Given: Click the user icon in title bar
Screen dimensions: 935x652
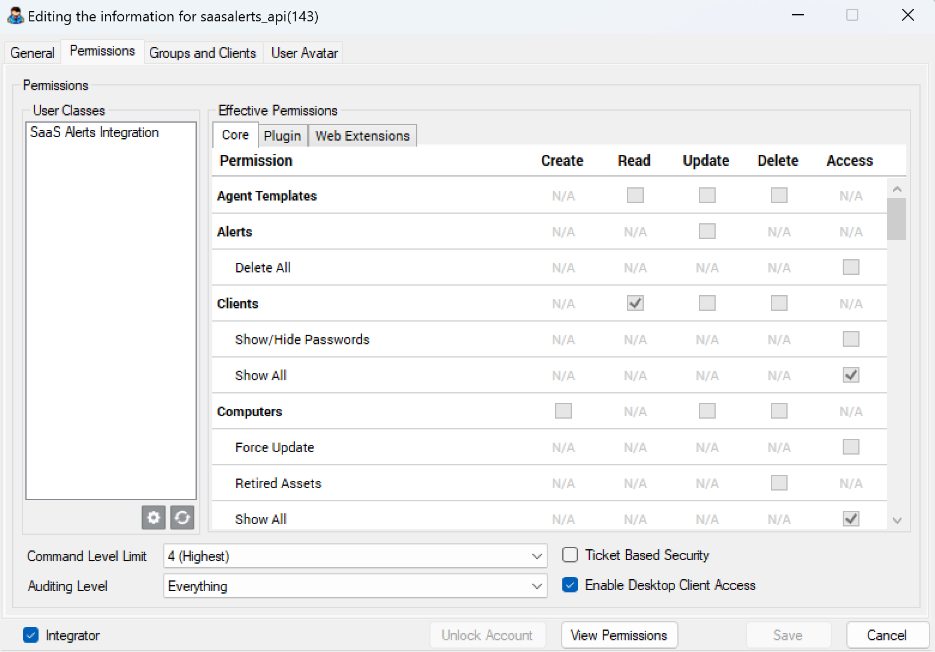Looking at the screenshot, I should (15, 16).
